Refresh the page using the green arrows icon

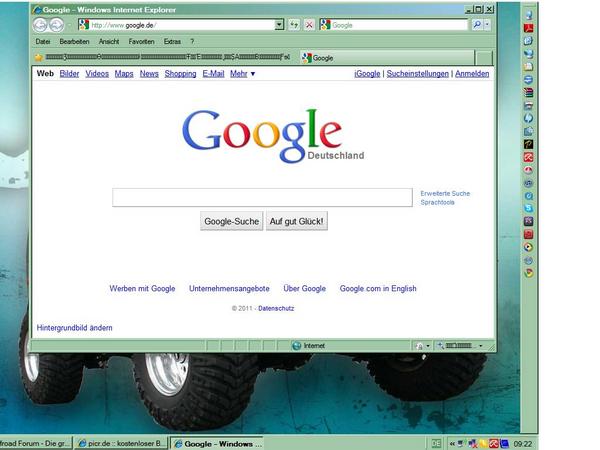293,25
